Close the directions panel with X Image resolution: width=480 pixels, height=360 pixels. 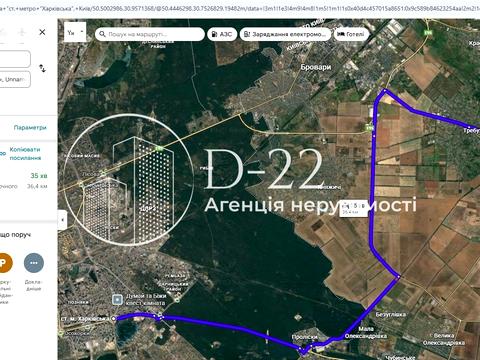point(42,32)
